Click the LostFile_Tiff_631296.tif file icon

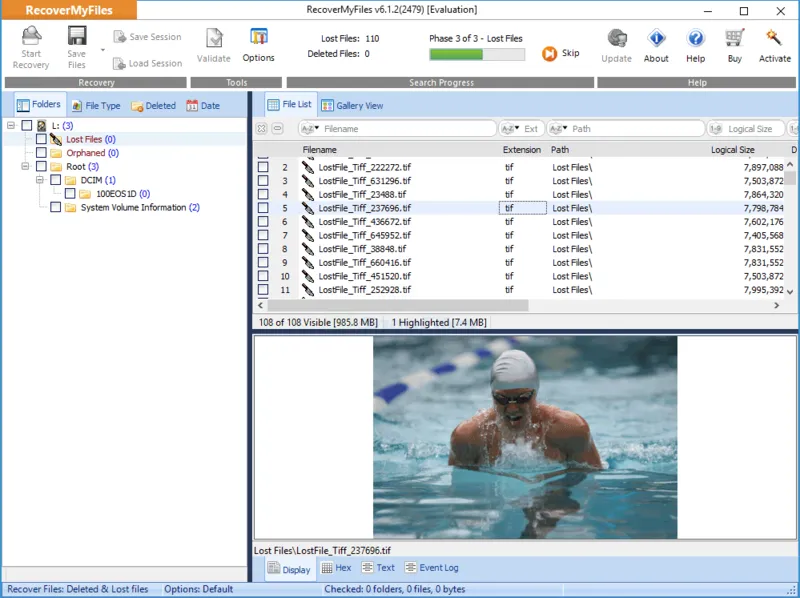click(308, 181)
